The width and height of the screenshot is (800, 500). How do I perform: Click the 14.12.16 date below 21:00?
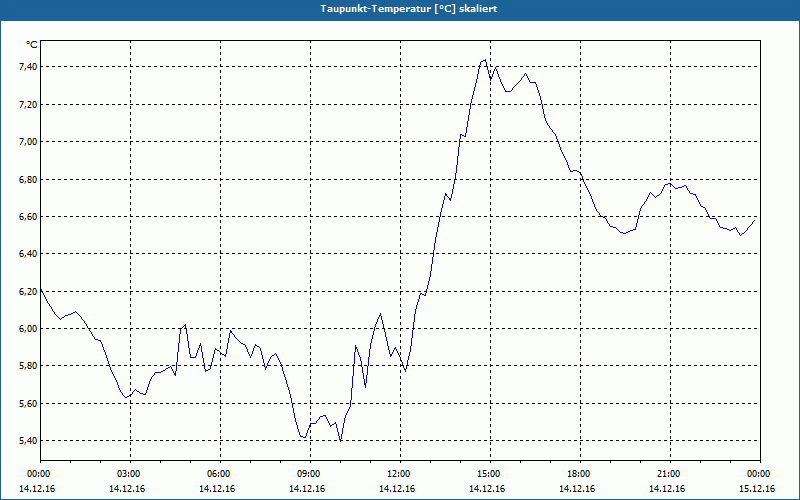667,489
